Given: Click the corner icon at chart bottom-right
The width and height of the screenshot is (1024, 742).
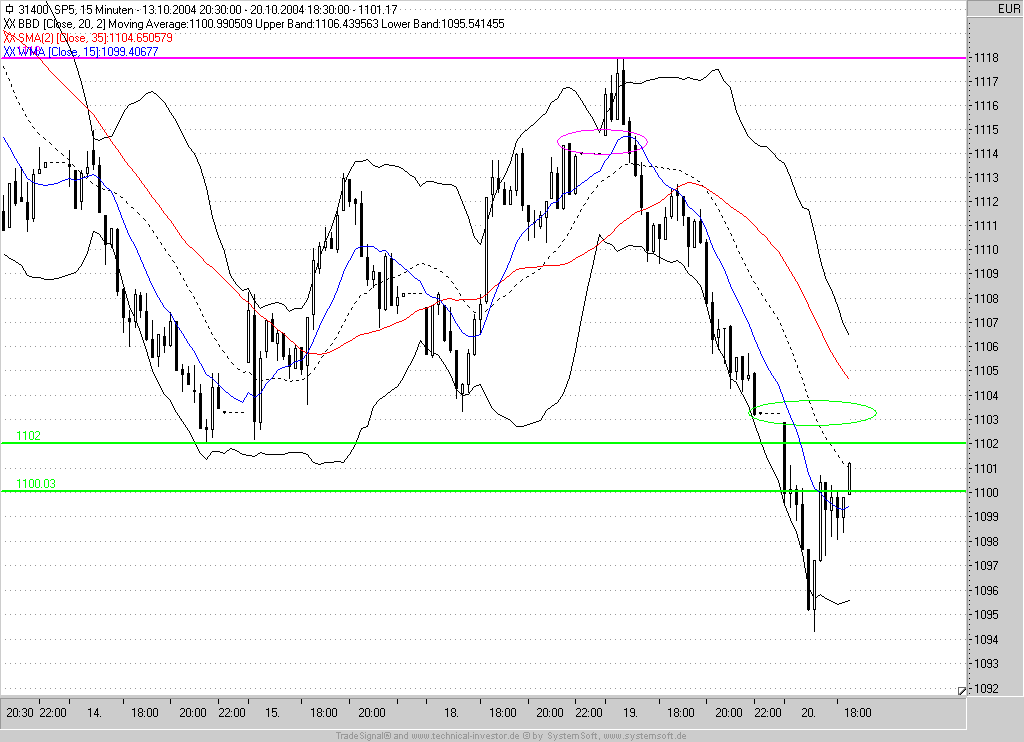Looking at the screenshot, I should tap(961, 690).
